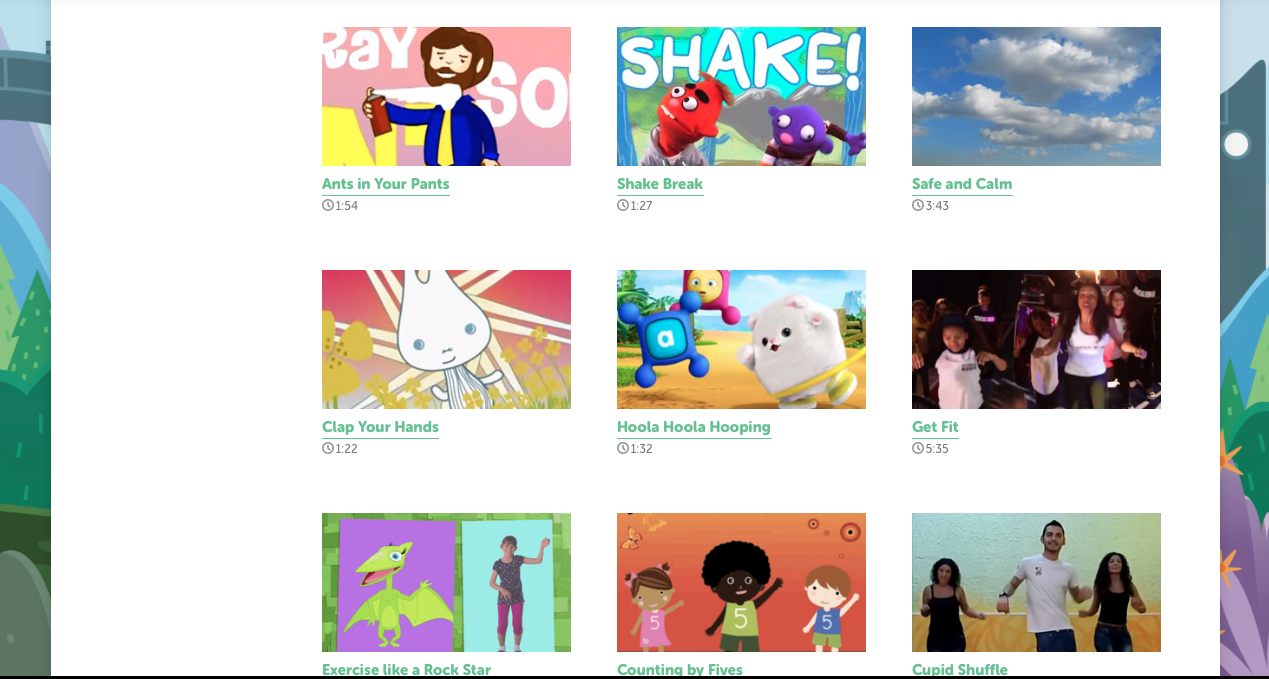Click the Cupid Shuffle title link
This screenshot has height=679, width=1269.
(x=960, y=669)
